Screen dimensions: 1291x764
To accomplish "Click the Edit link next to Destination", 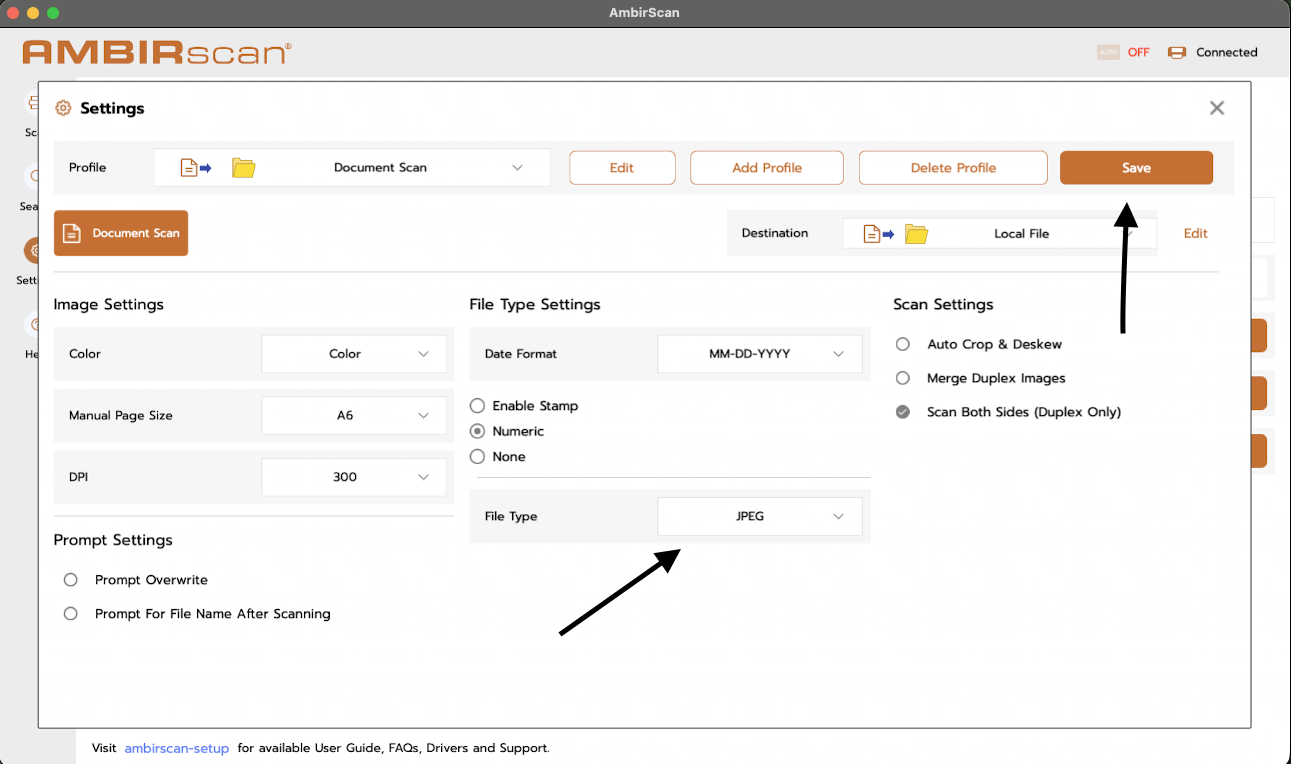I will pos(1196,234).
